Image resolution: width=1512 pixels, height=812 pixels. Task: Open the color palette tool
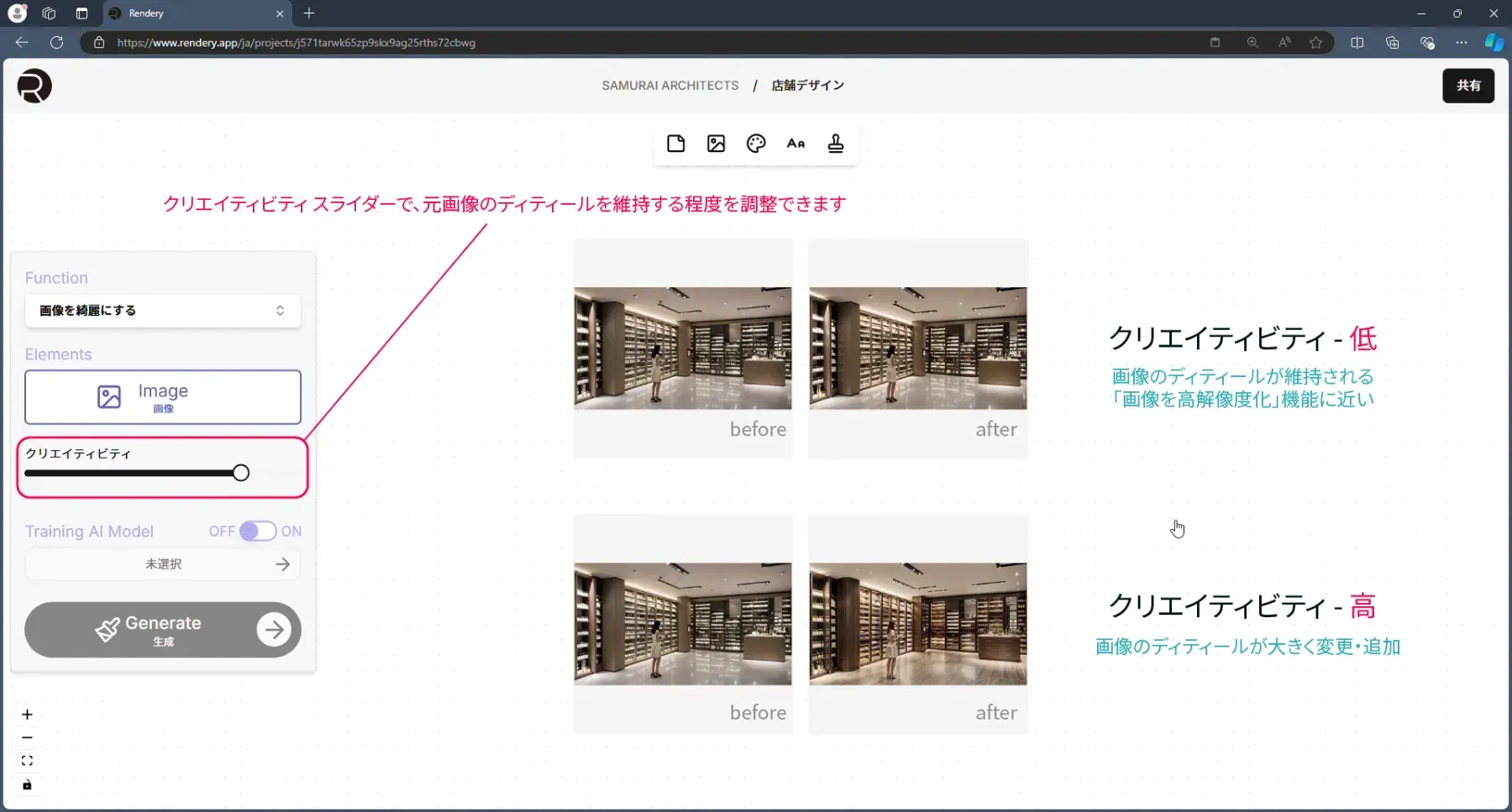pos(756,143)
